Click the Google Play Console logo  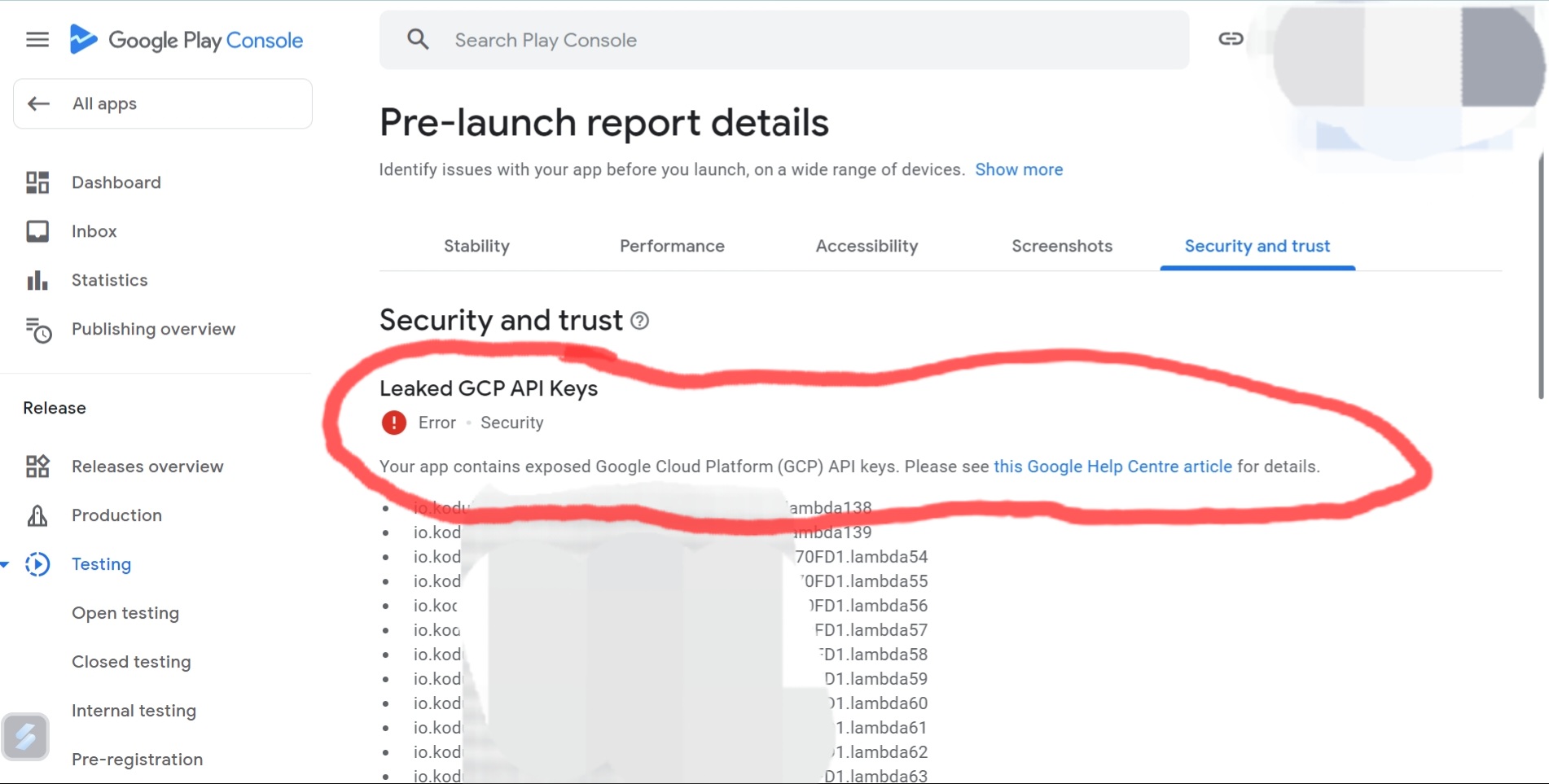pos(186,40)
